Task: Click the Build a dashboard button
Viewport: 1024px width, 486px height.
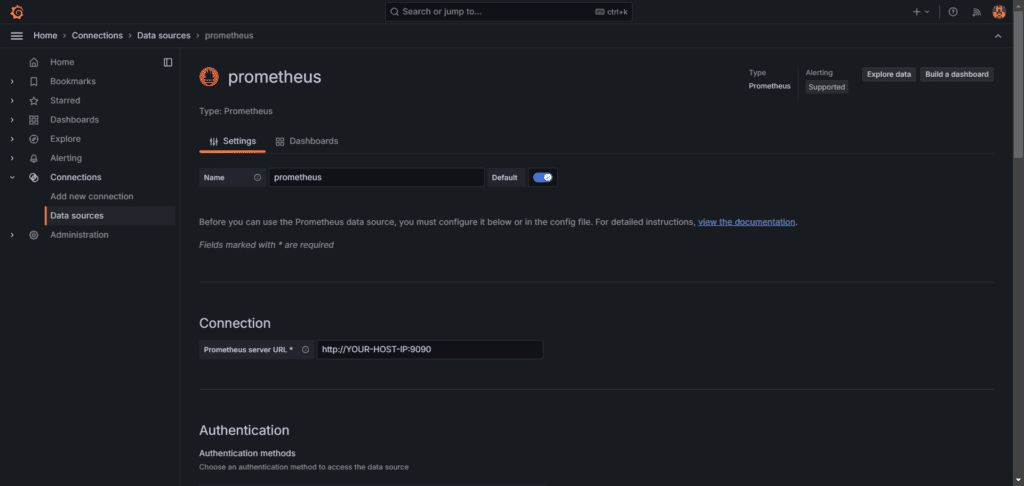Action: (957, 74)
